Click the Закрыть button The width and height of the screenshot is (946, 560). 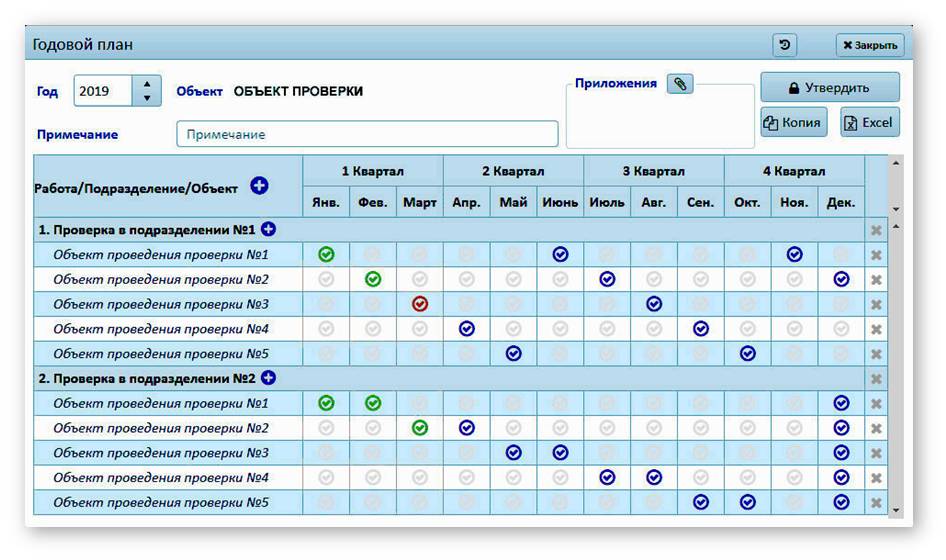(870, 45)
